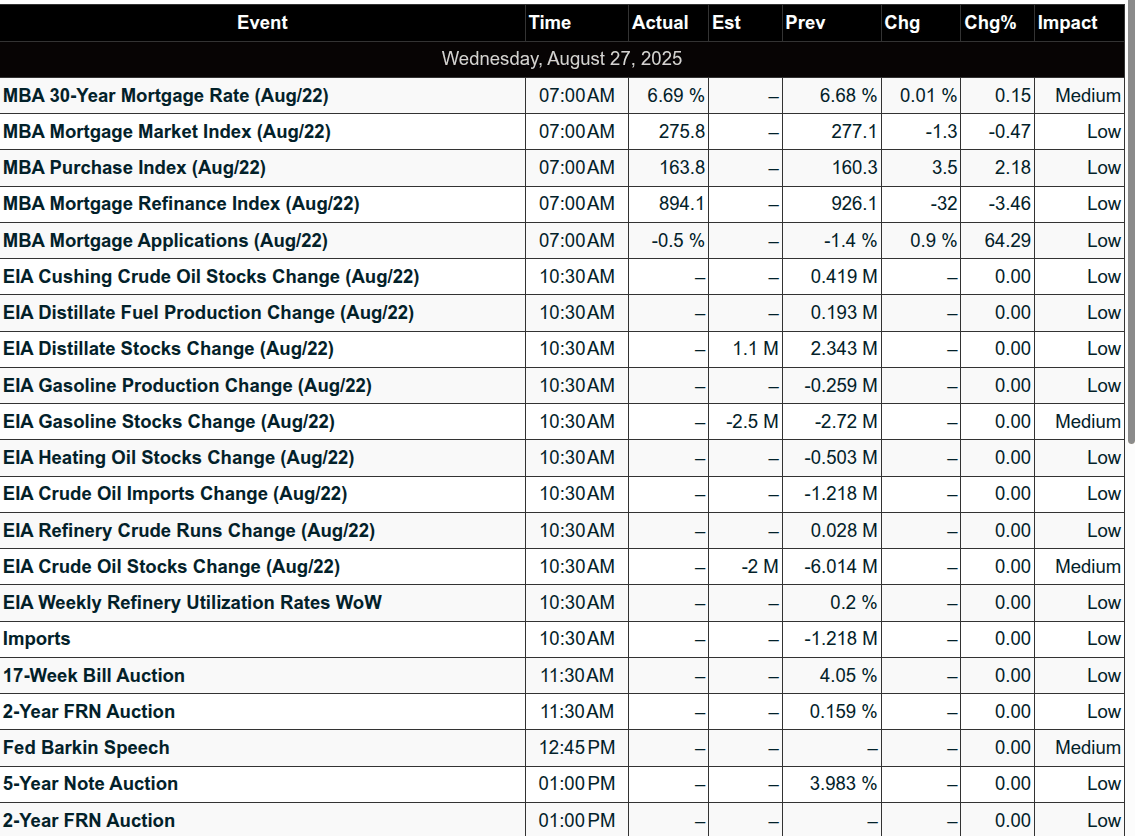This screenshot has width=1135, height=836.
Task: Click the -2.5 M estimate value
Action: (752, 421)
